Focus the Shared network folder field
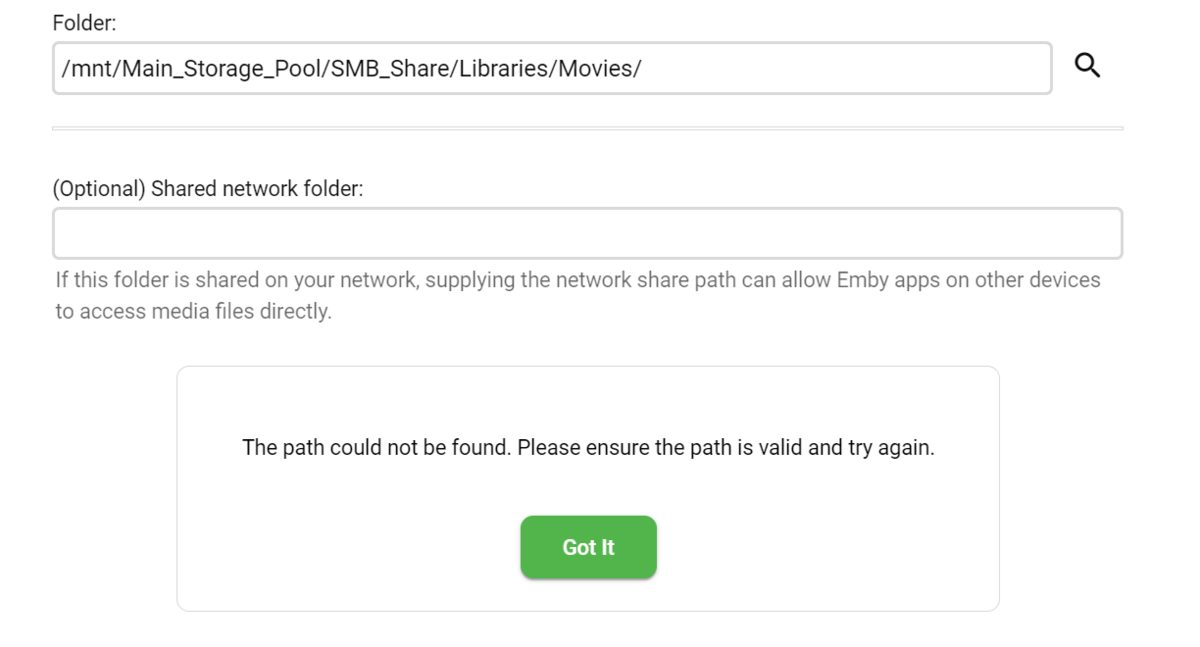Screen dimensions: 1200x647 [x=587, y=233]
